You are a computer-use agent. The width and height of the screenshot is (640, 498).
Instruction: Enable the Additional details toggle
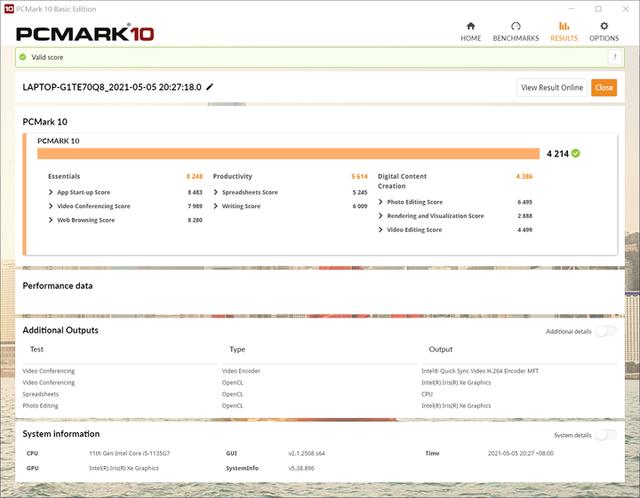pos(606,331)
